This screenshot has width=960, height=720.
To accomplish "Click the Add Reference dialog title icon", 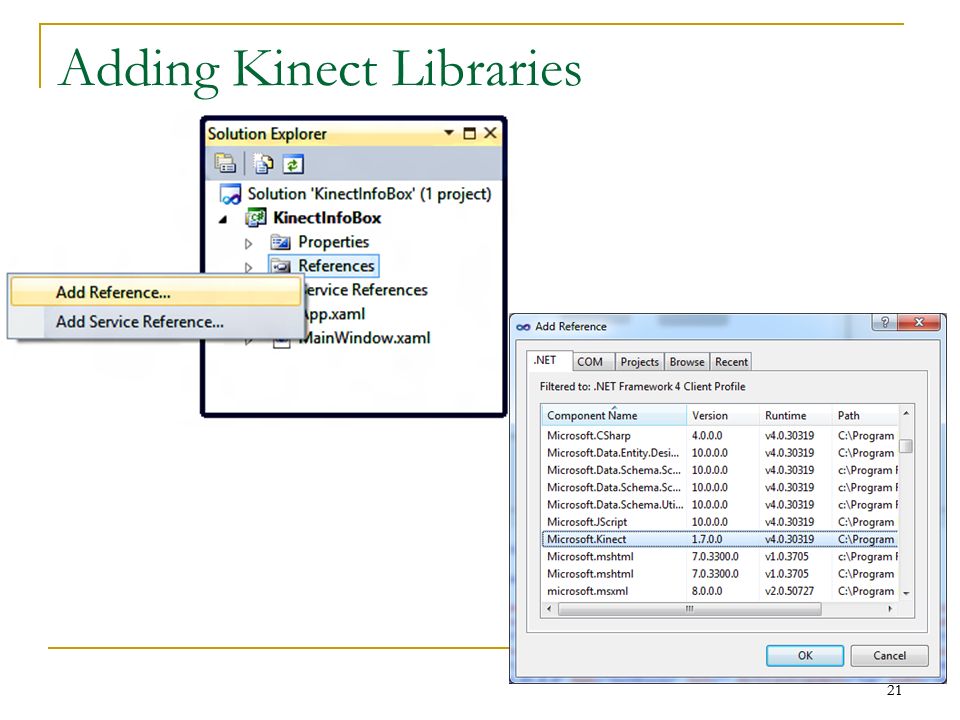I will [523, 327].
